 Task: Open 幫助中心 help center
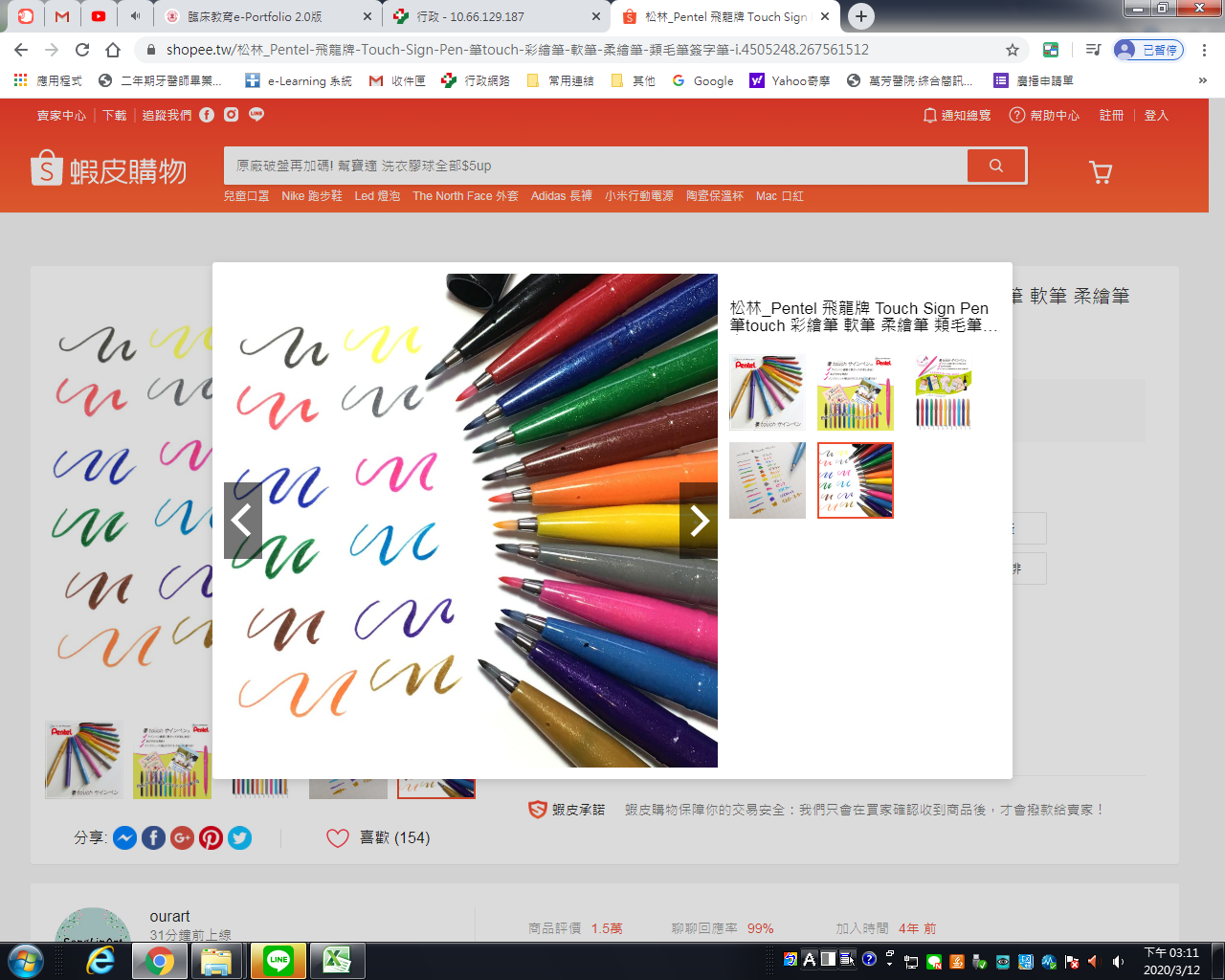(x=1044, y=115)
